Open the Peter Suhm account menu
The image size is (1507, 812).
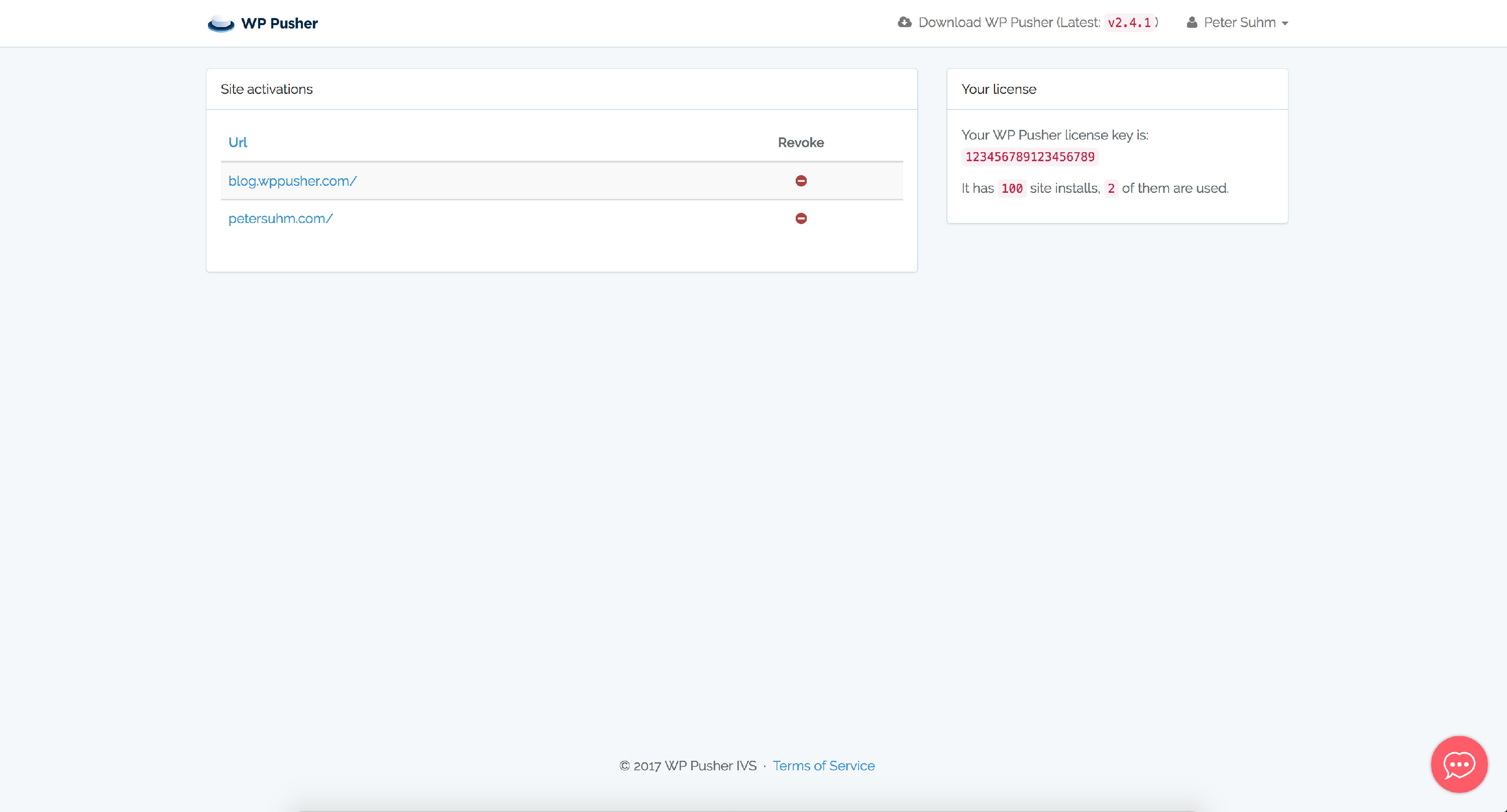(1239, 22)
